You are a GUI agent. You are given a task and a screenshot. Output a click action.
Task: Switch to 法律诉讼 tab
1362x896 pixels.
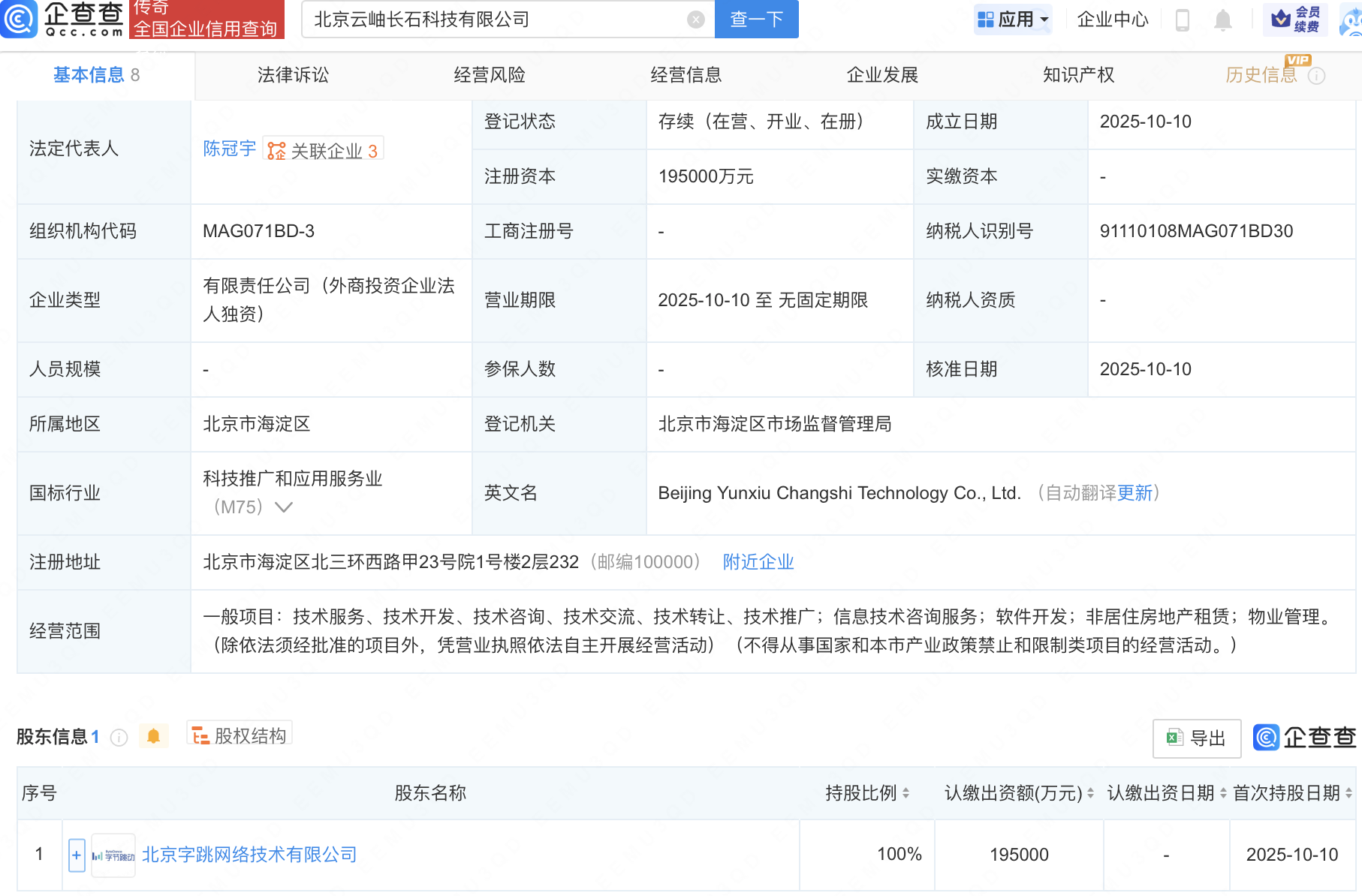(293, 75)
